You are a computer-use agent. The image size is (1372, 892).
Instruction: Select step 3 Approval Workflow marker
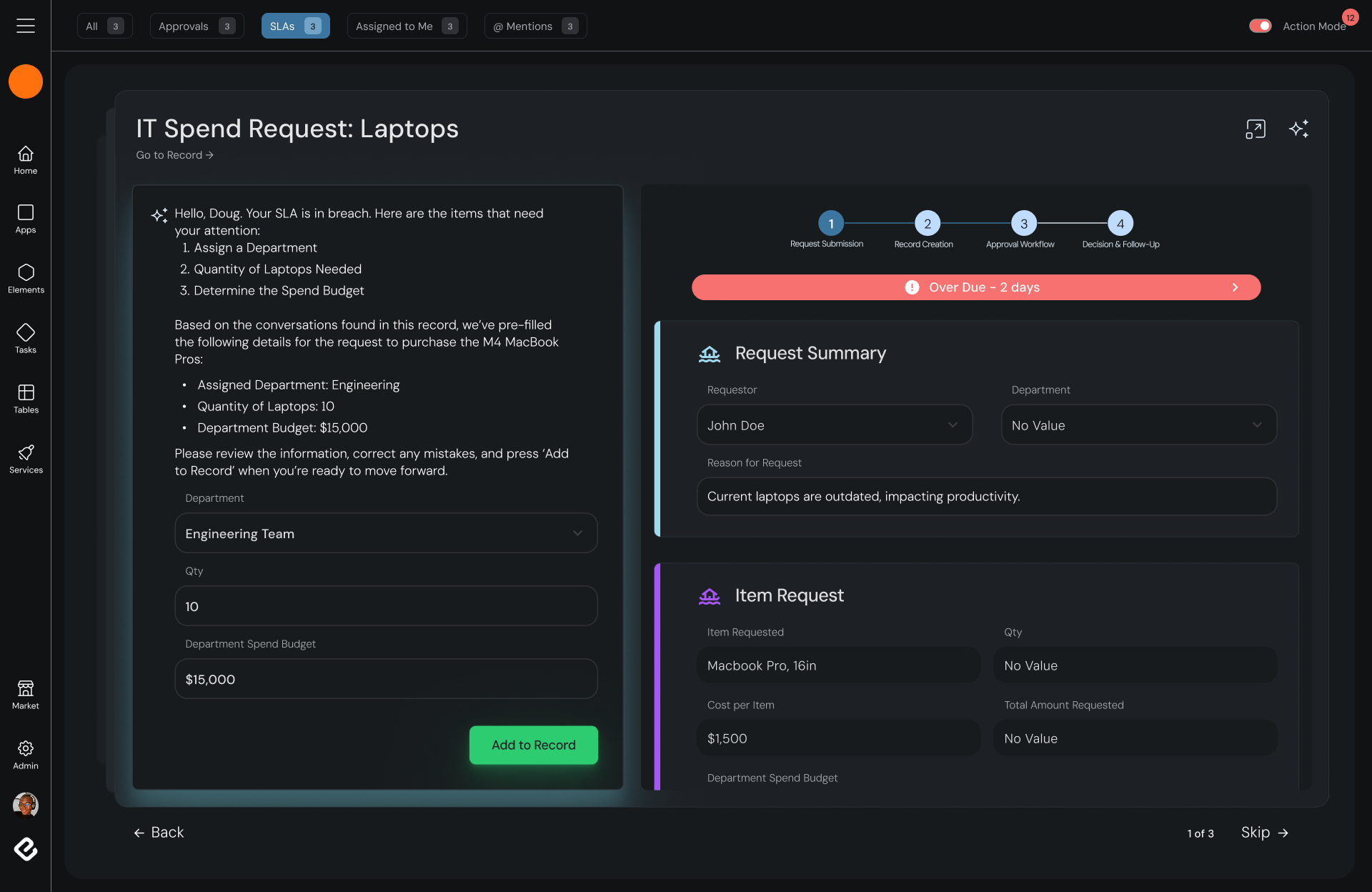(1023, 224)
